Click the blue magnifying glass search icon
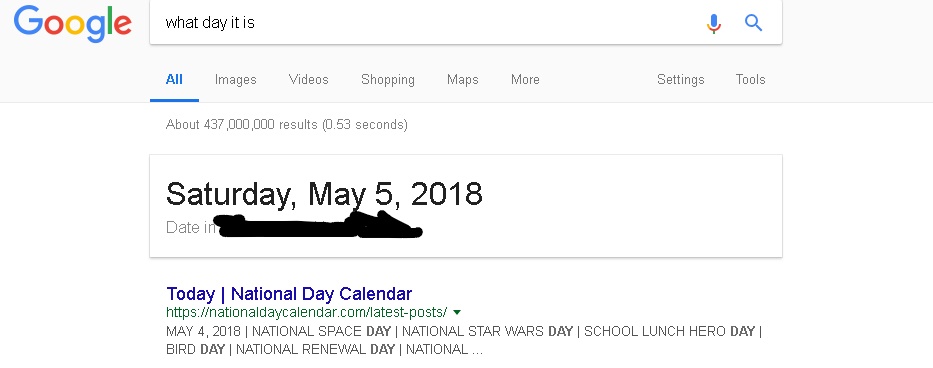933x368 pixels. pos(753,23)
